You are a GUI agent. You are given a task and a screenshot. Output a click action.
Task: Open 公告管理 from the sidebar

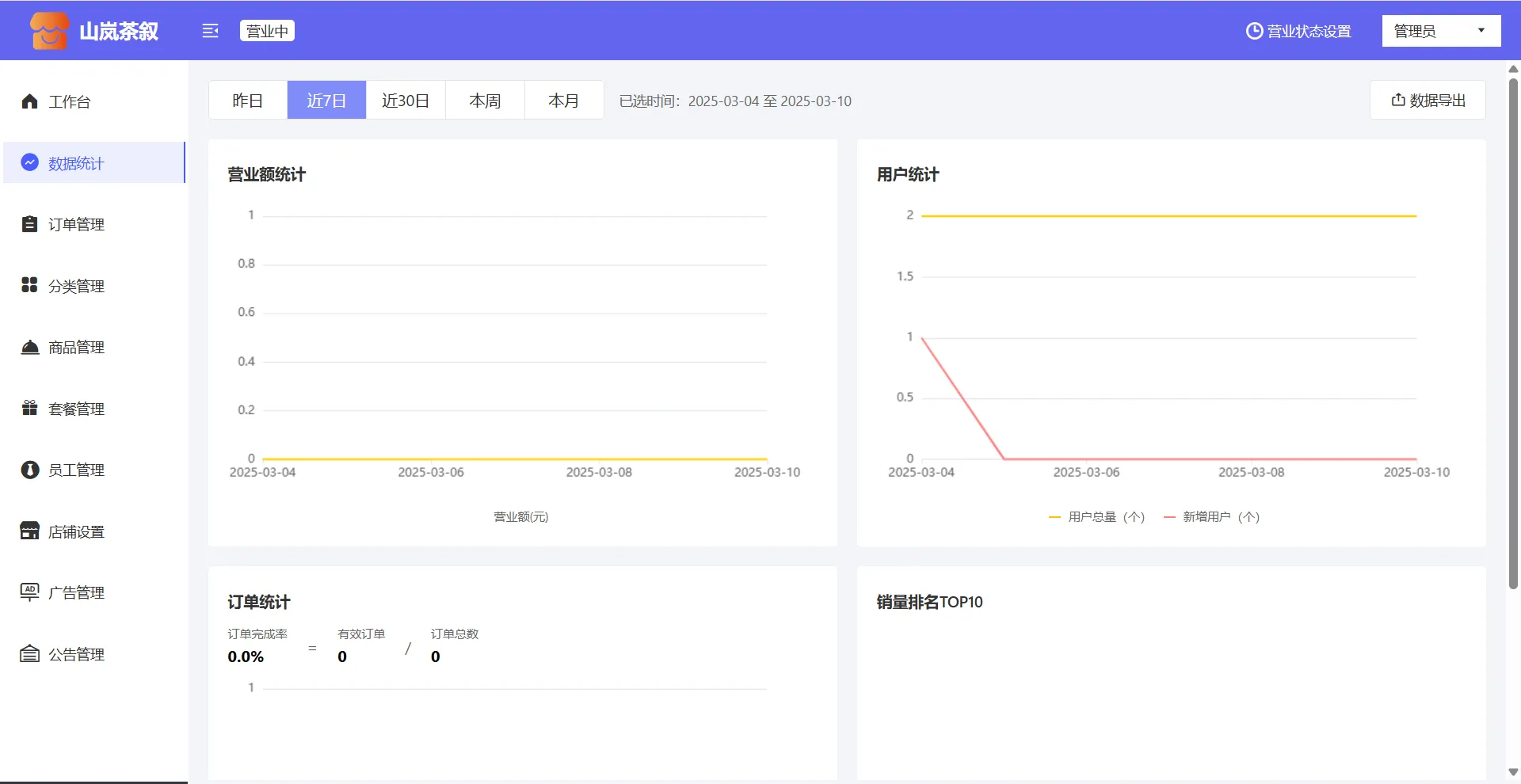point(76,654)
